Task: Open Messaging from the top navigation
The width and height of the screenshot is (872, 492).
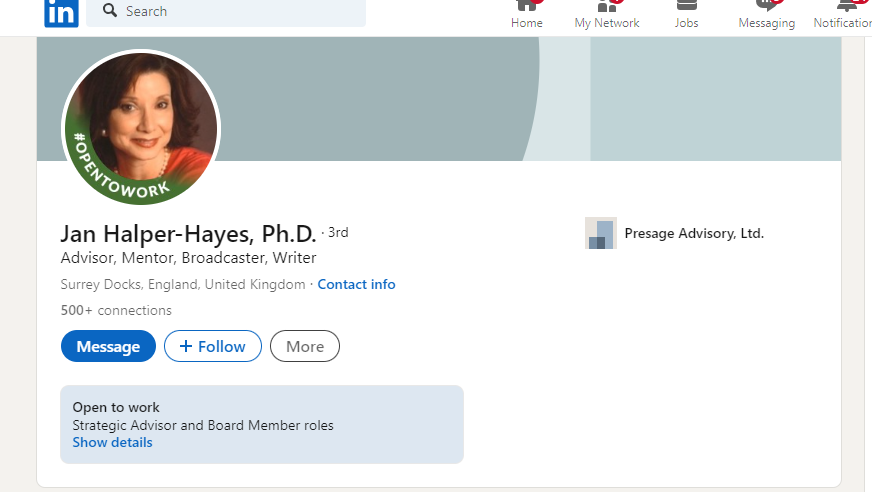Action: pyautogui.click(x=766, y=15)
